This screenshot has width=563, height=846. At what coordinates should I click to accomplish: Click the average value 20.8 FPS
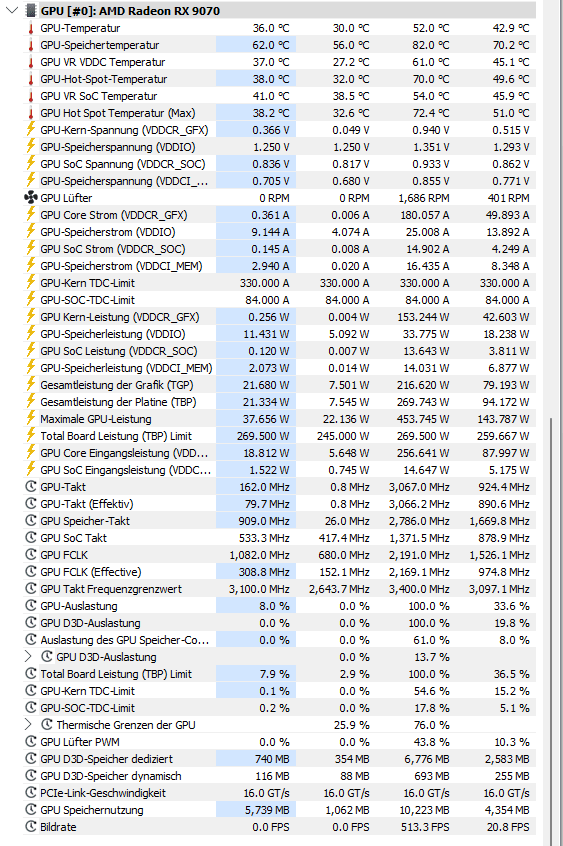tap(508, 827)
